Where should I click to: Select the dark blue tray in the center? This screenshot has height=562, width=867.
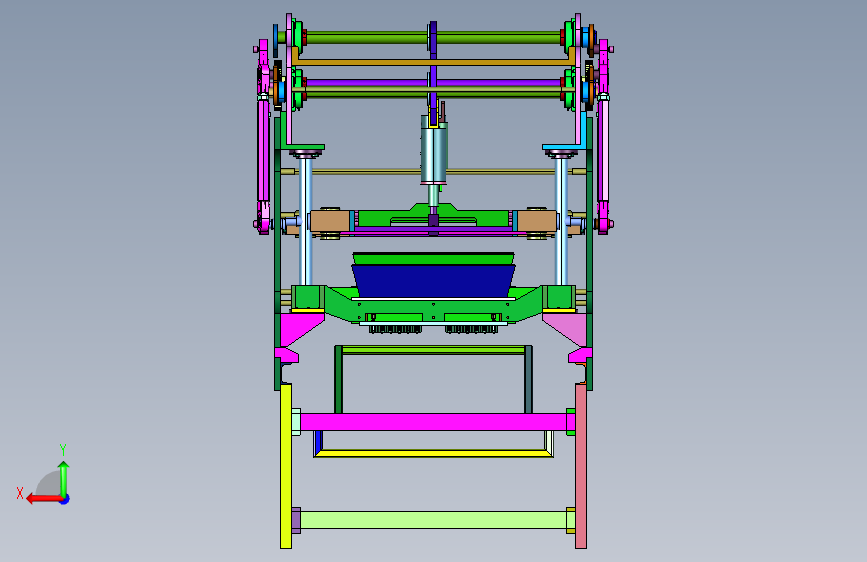pos(434,281)
